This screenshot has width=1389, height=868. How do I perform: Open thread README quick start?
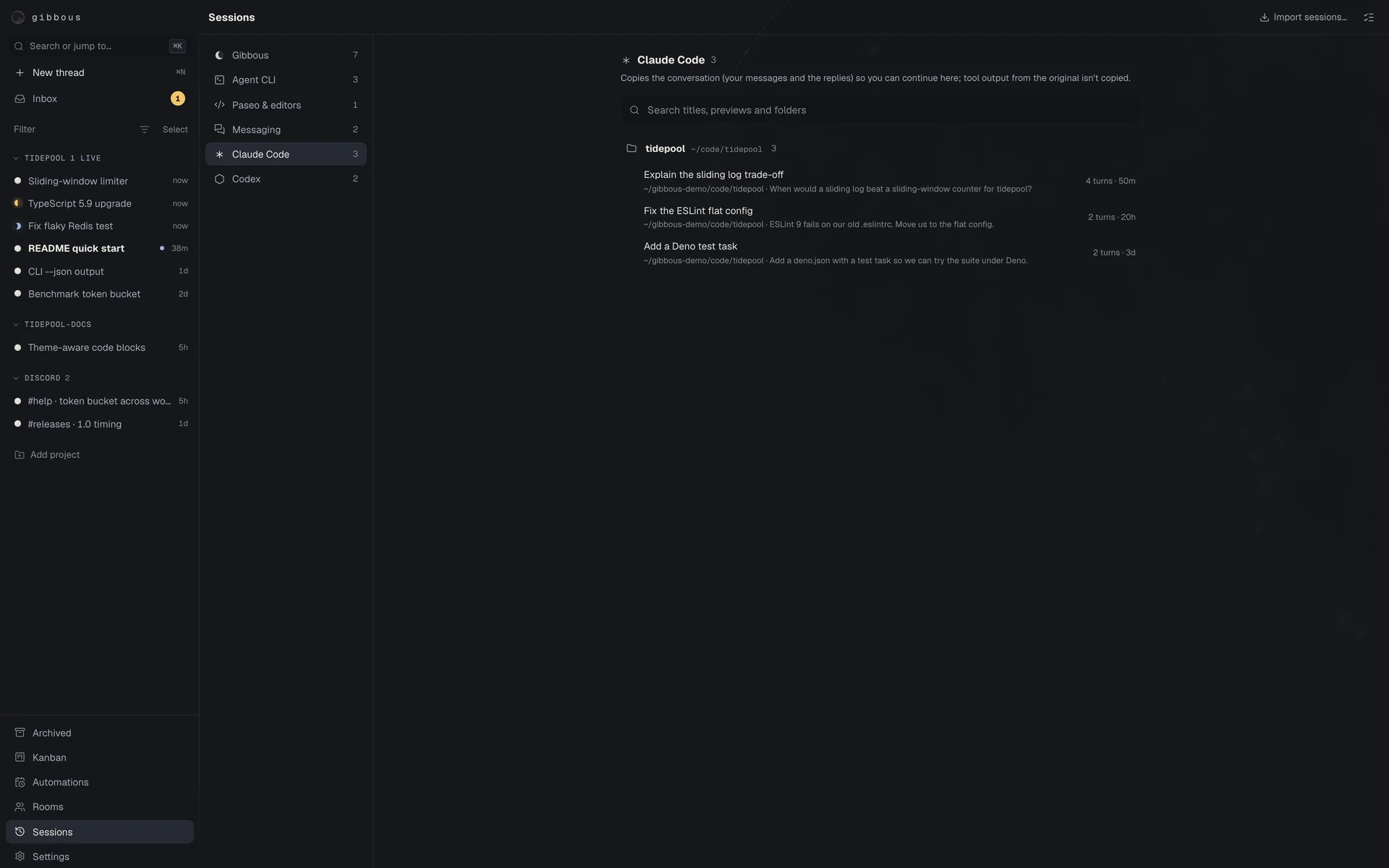tap(100, 248)
